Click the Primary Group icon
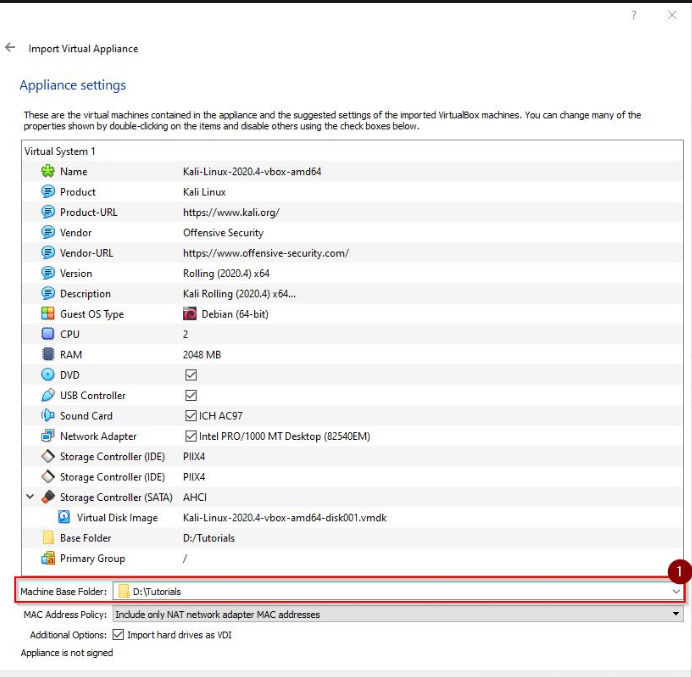Viewport: 692px width, 677px height. point(48,558)
